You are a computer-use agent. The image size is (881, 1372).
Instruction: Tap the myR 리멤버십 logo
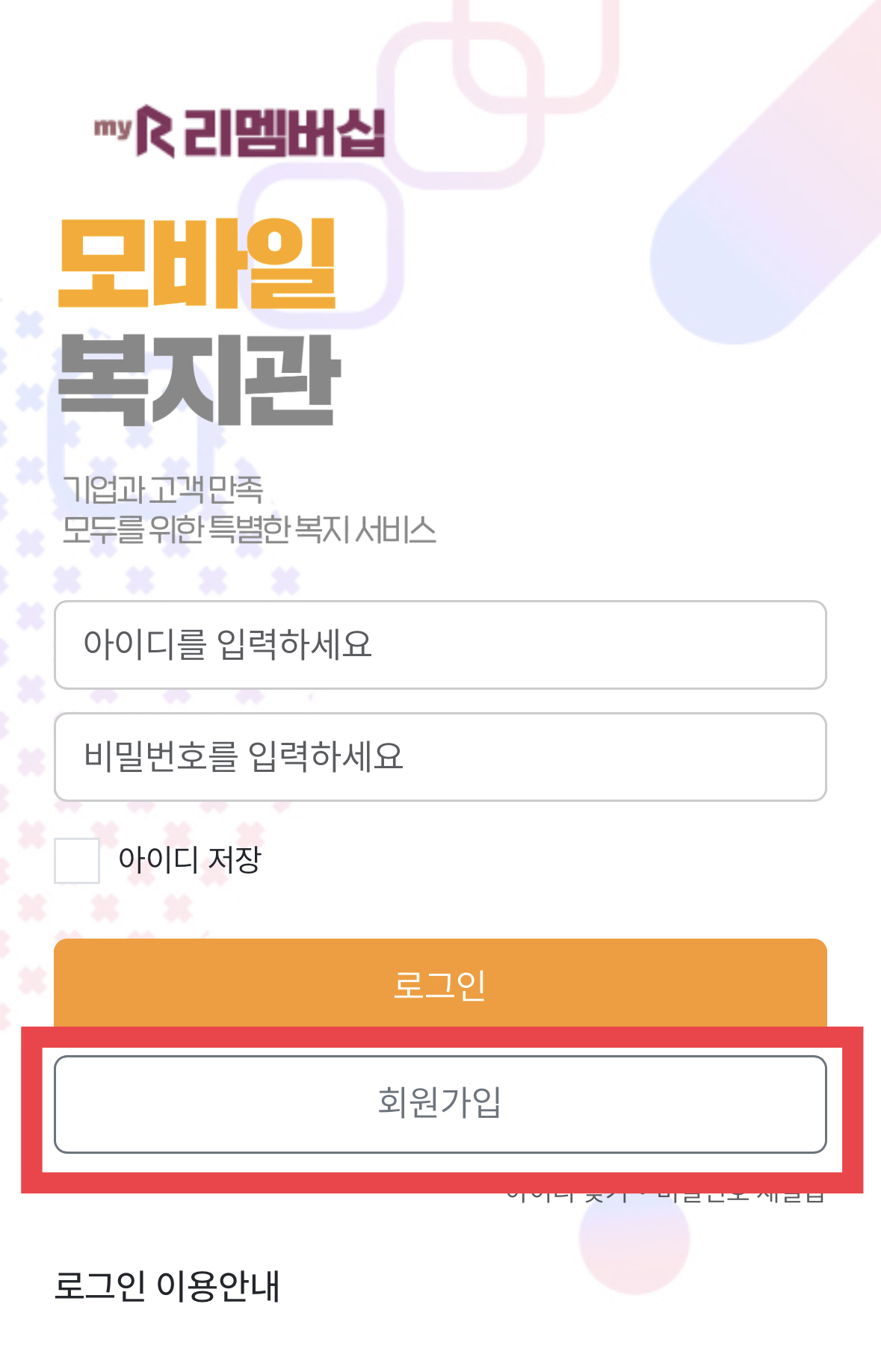coord(240,132)
